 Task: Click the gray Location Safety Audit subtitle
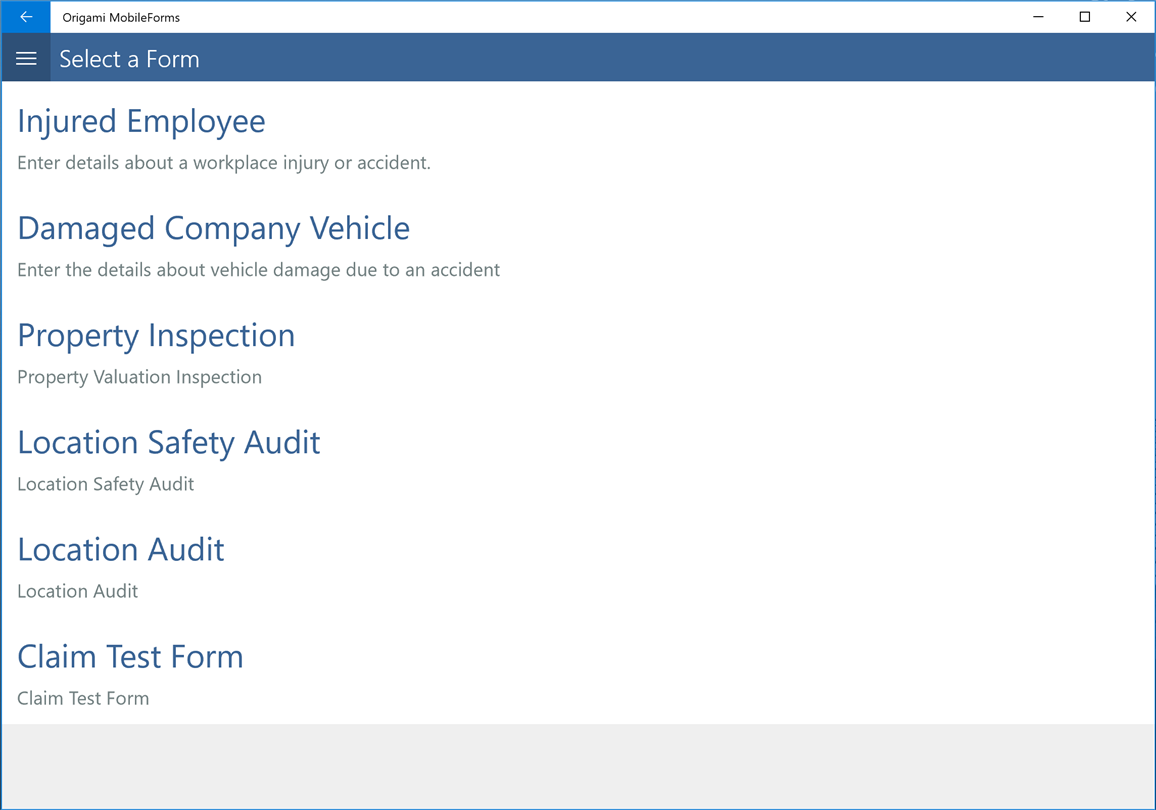105,484
